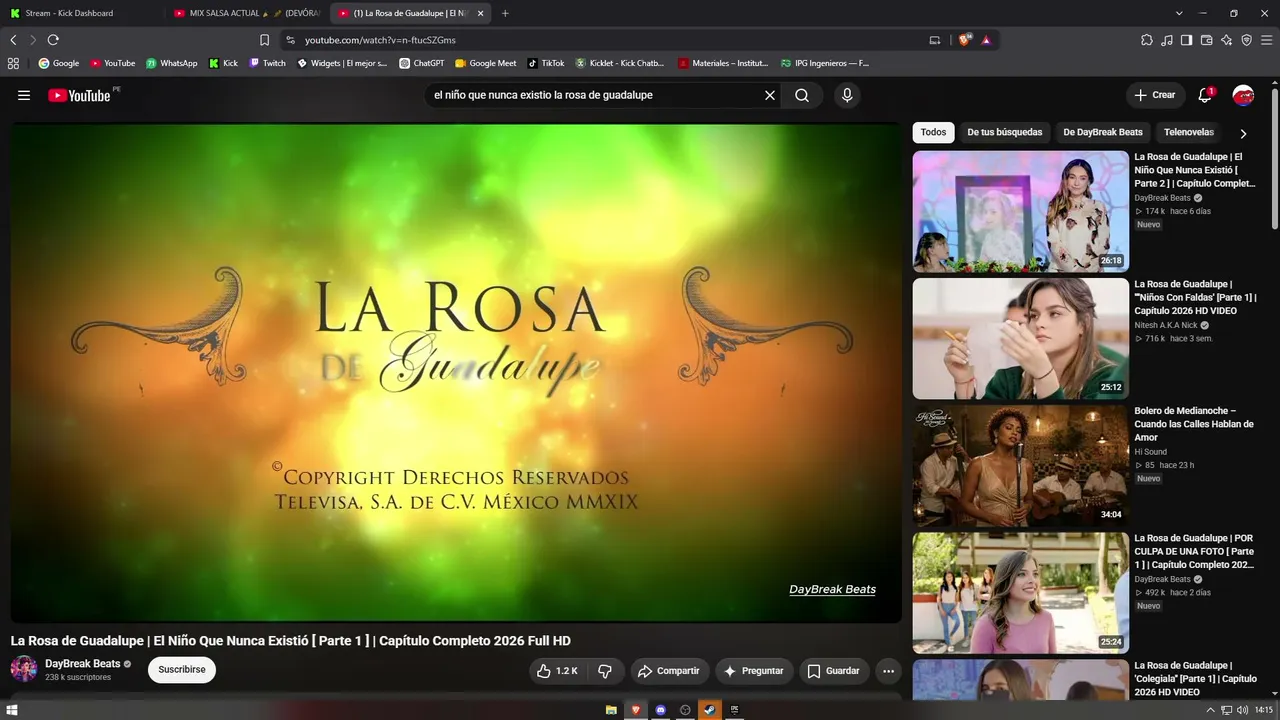Open Brave Rewards triangle icon
The width and height of the screenshot is (1280, 720).
[986, 40]
